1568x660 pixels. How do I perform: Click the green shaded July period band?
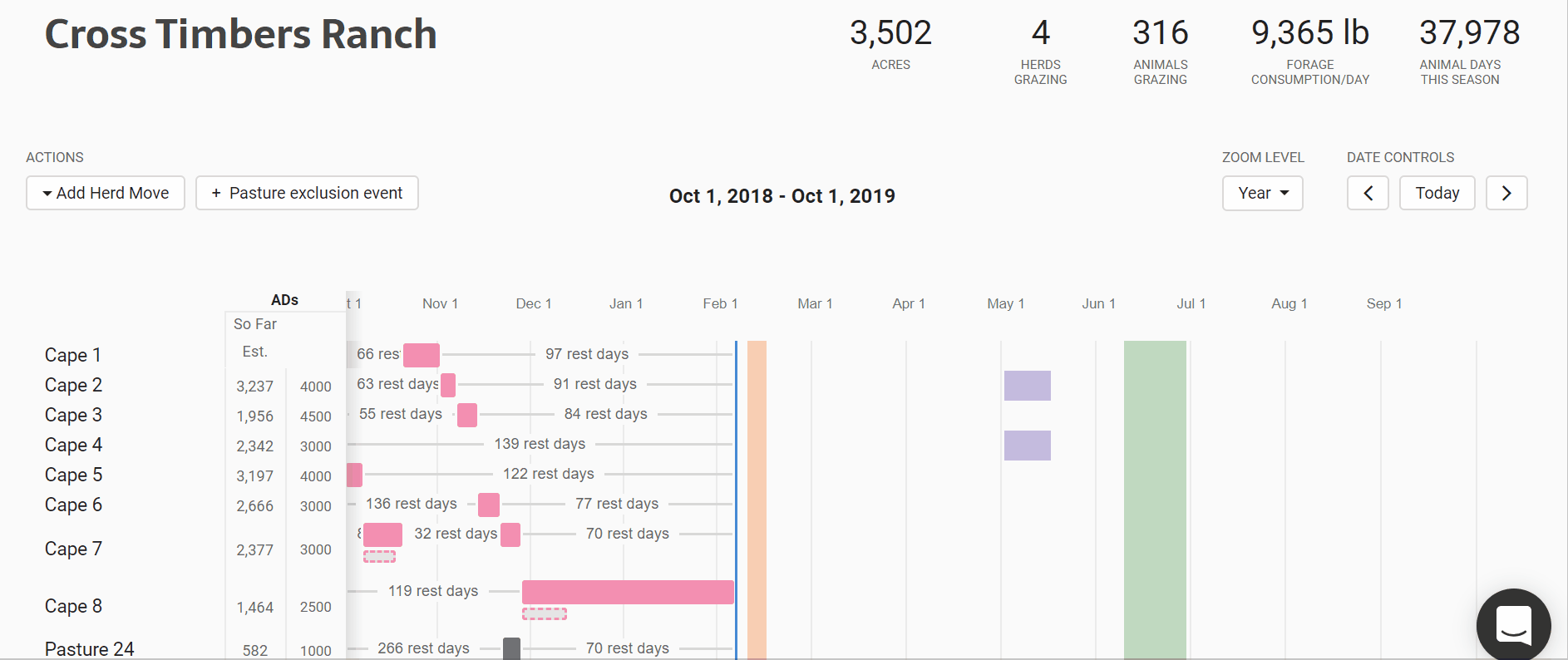coord(1155,499)
